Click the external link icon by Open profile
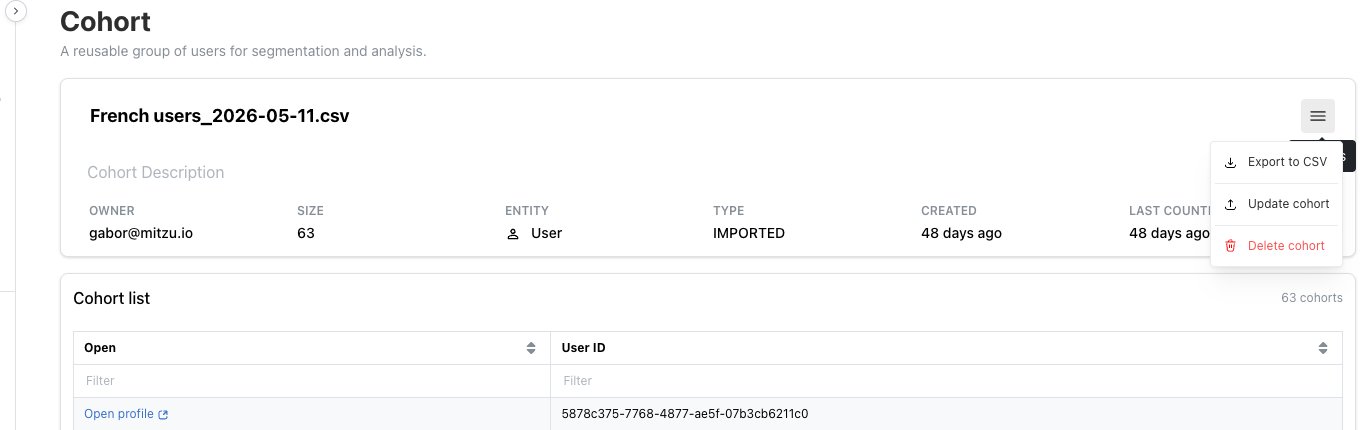 [x=164, y=414]
